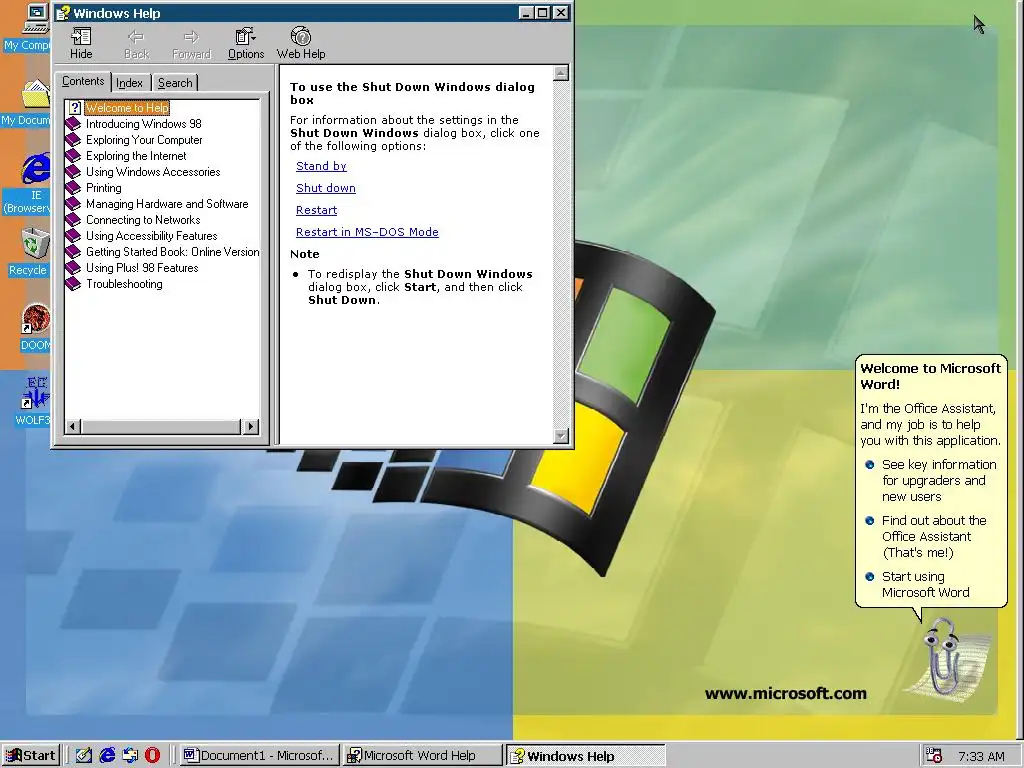Click contents pane scroll left arrow
The width and height of the screenshot is (1024, 768).
(73, 426)
